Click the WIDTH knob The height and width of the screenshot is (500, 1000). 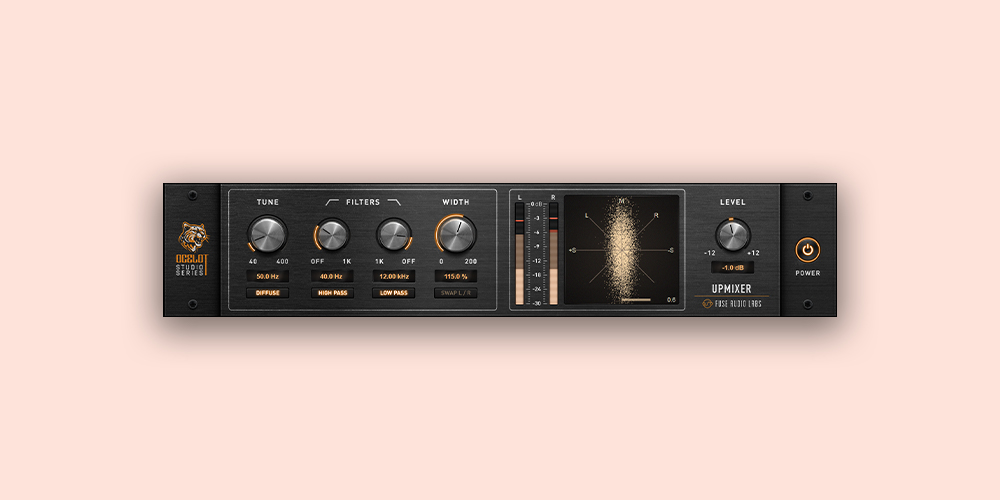pyautogui.click(x=456, y=234)
